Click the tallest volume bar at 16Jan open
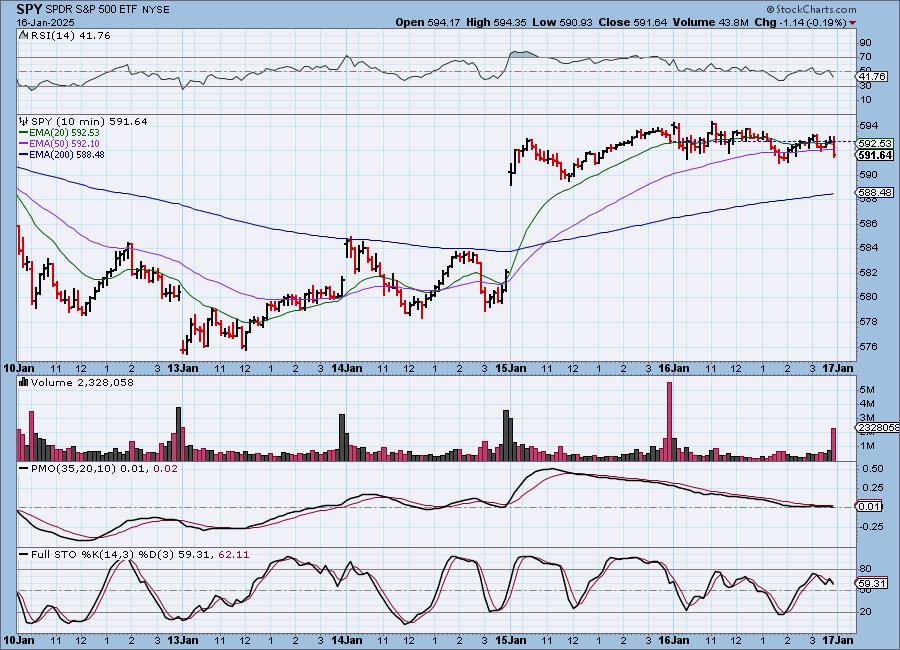This screenshot has width=900, height=650. click(669, 421)
